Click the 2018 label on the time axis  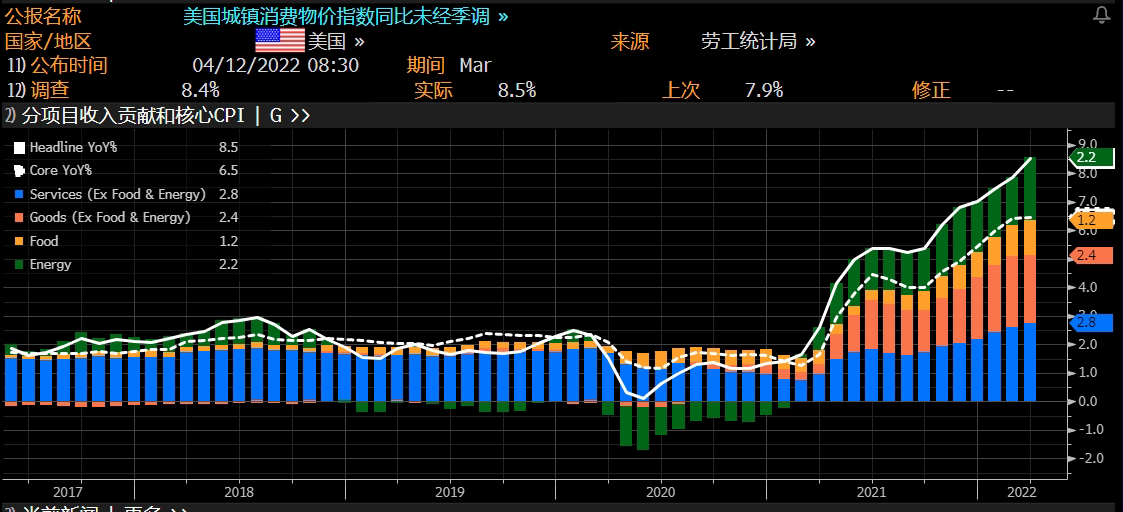tap(239, 493)
